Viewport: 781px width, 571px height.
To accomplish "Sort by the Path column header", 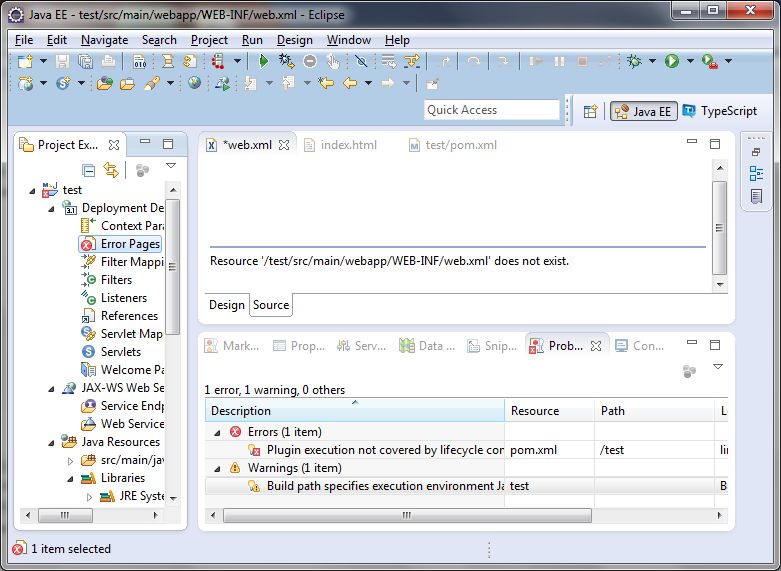I will [x=654, y=411].
